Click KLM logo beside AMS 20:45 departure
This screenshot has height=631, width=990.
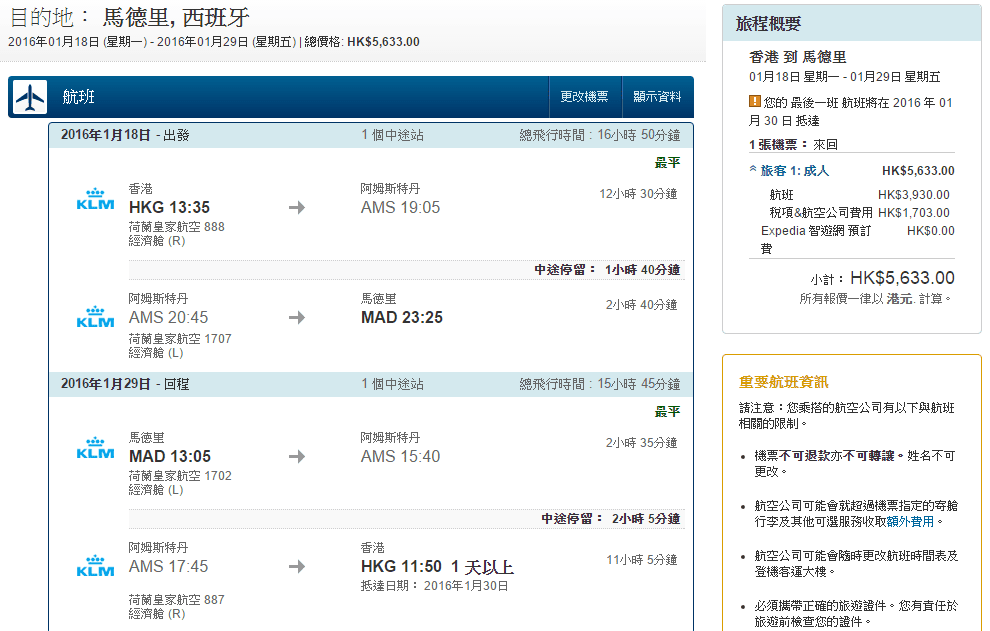[x=95, y=317]
